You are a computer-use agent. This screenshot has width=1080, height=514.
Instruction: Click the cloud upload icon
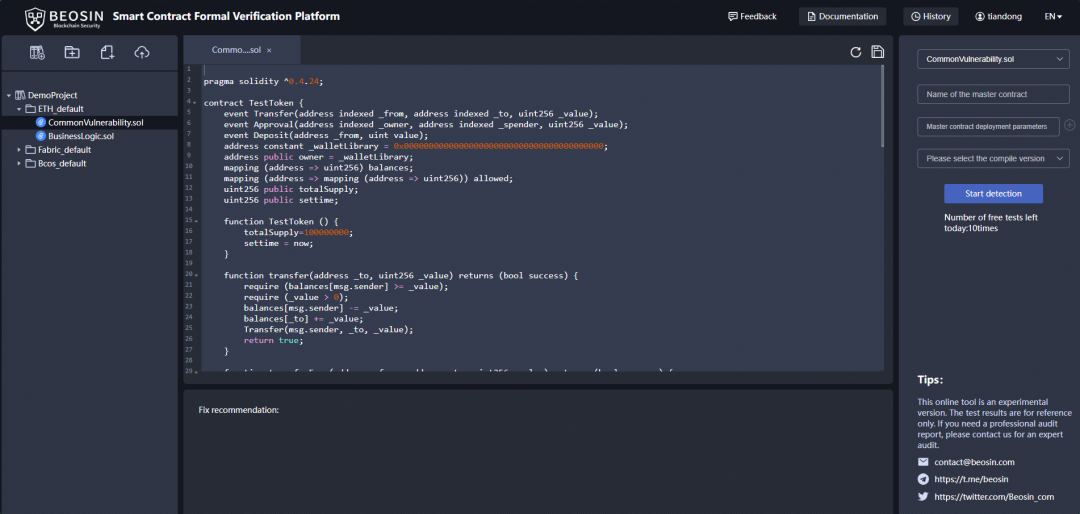pos(141,52)
